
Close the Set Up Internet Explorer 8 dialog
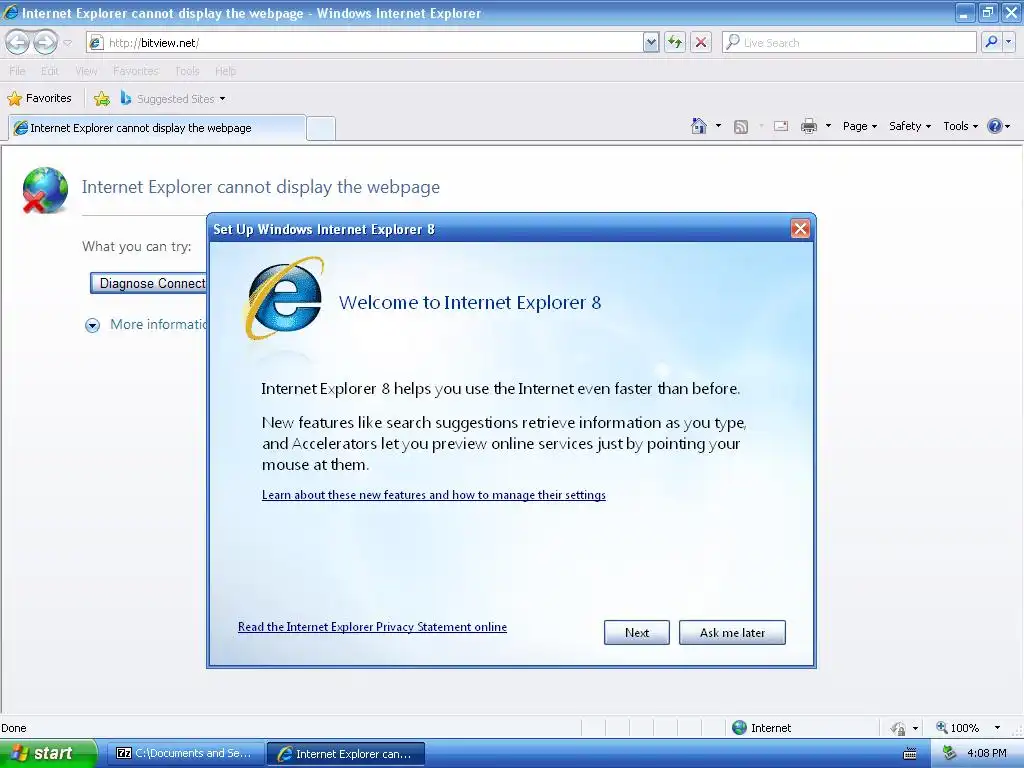point(800,229)
